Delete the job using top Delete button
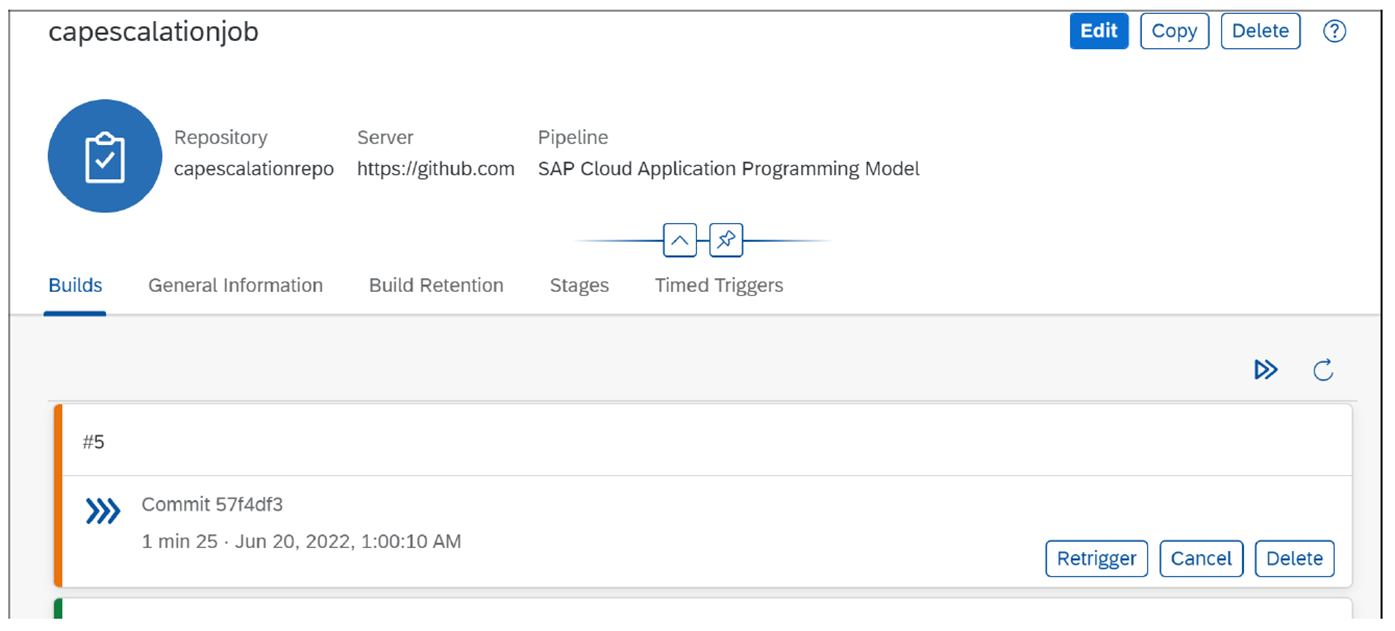Image resolution: width=1395 pixels, height=631 pixels. [1260, 31]
